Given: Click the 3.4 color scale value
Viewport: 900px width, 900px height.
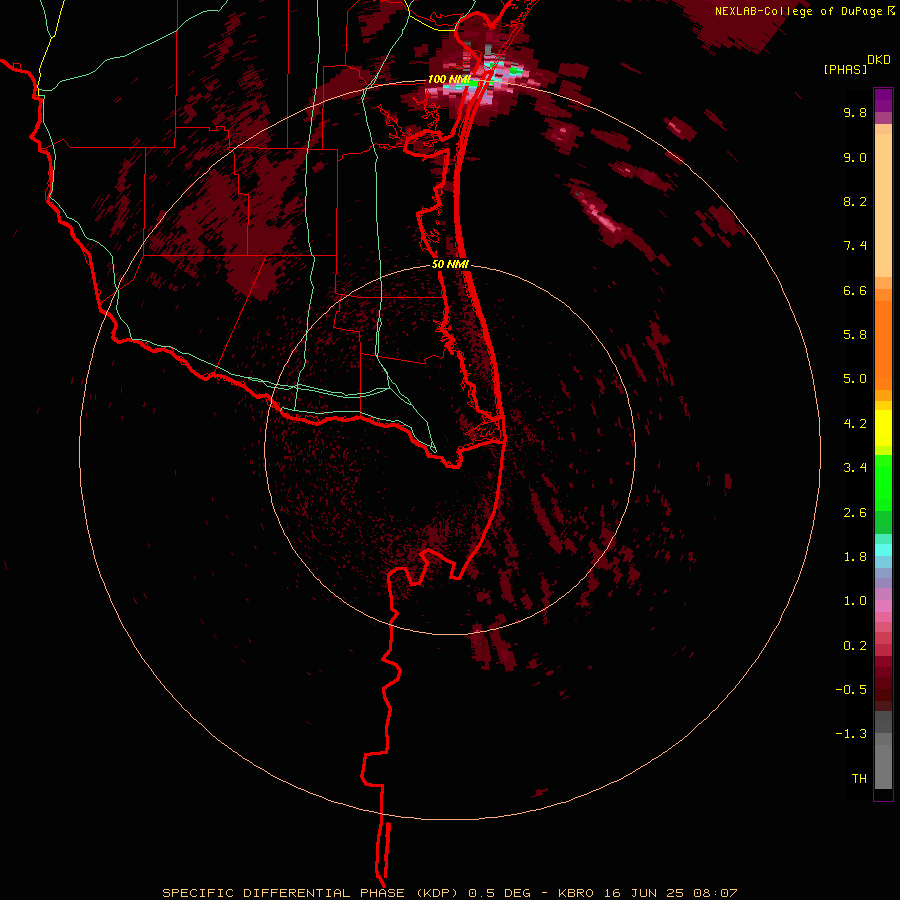Looking at the screenshot, I should (855, 468).
